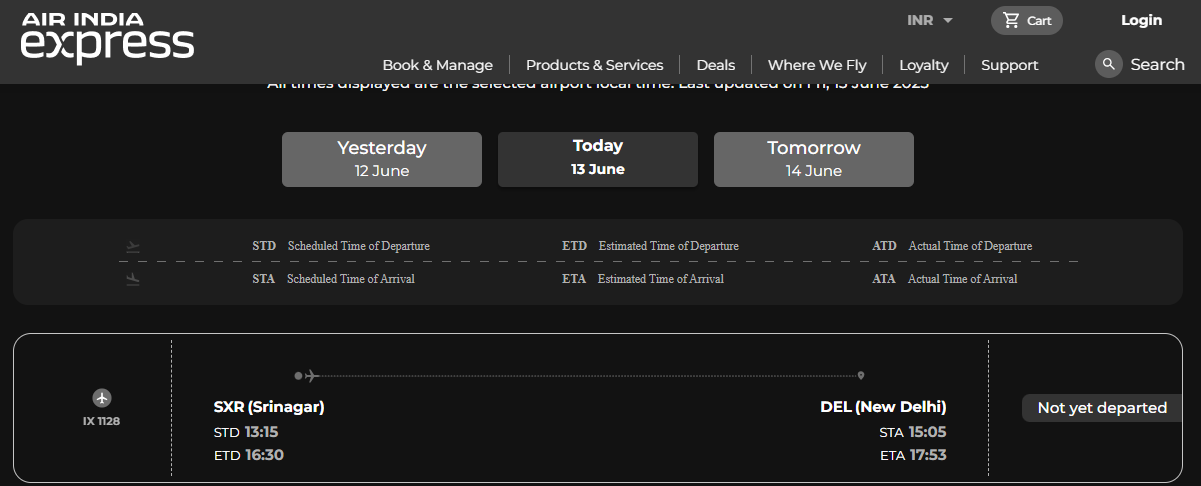1201x486 pixels.
Task: Click the Scheduled Time of Departure legend text
Action: click(359, 246)
